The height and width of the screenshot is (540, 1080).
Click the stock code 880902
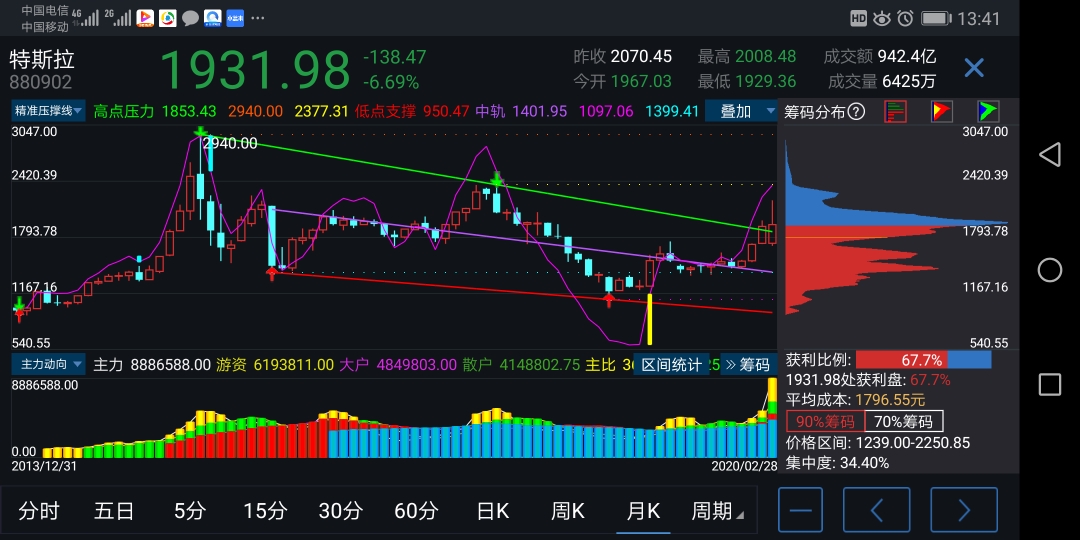pyautogui.click(x=40, y=83)
